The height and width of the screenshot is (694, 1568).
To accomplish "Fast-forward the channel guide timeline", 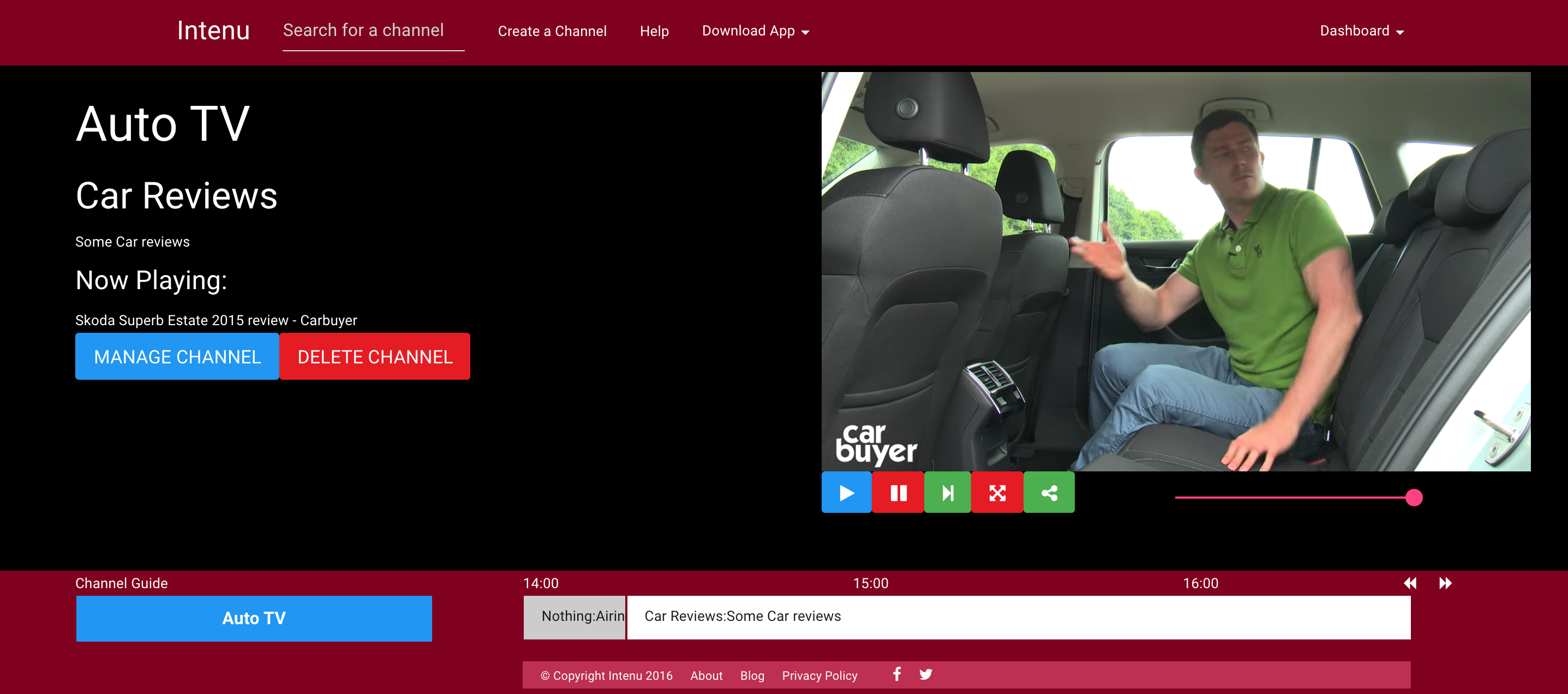I will (x=1445, y=583).
